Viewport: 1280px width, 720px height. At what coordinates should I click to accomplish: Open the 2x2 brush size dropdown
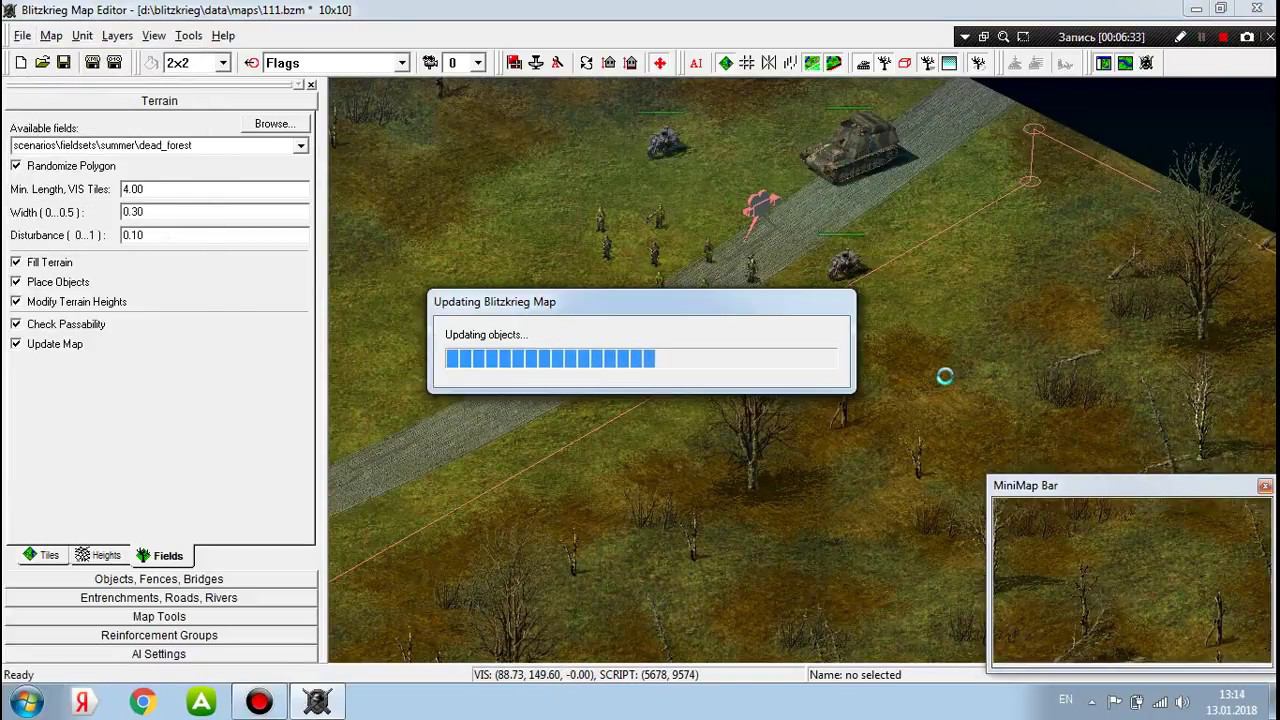point(223,63)
